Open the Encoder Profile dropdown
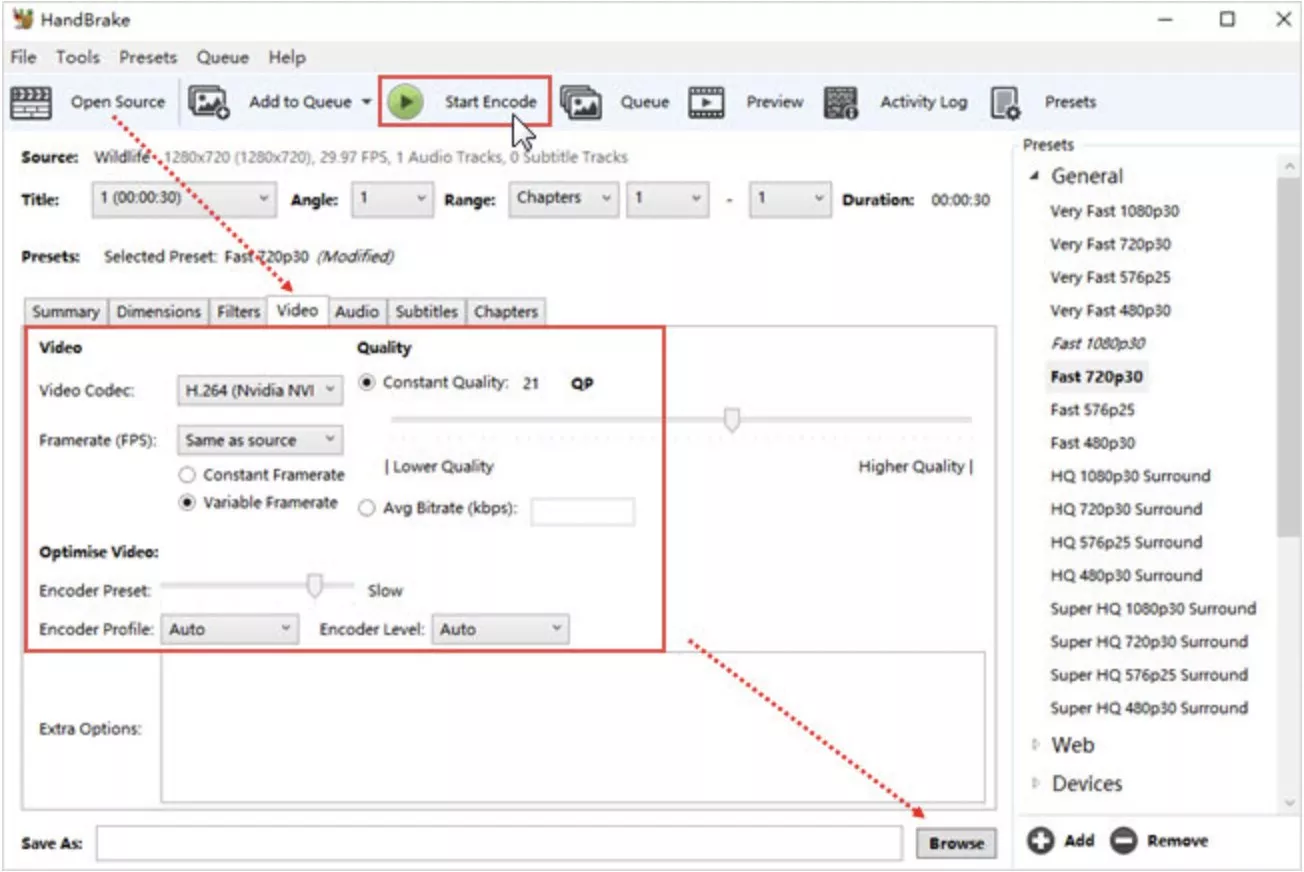This screenshot has height=872, width=1304. 229,628
